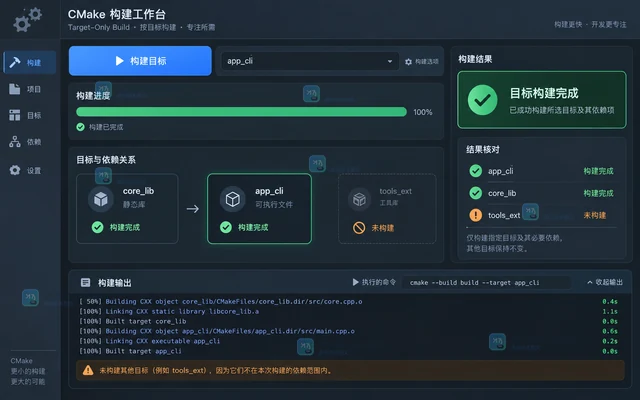Click the CMake gears logo

[28, 20]
